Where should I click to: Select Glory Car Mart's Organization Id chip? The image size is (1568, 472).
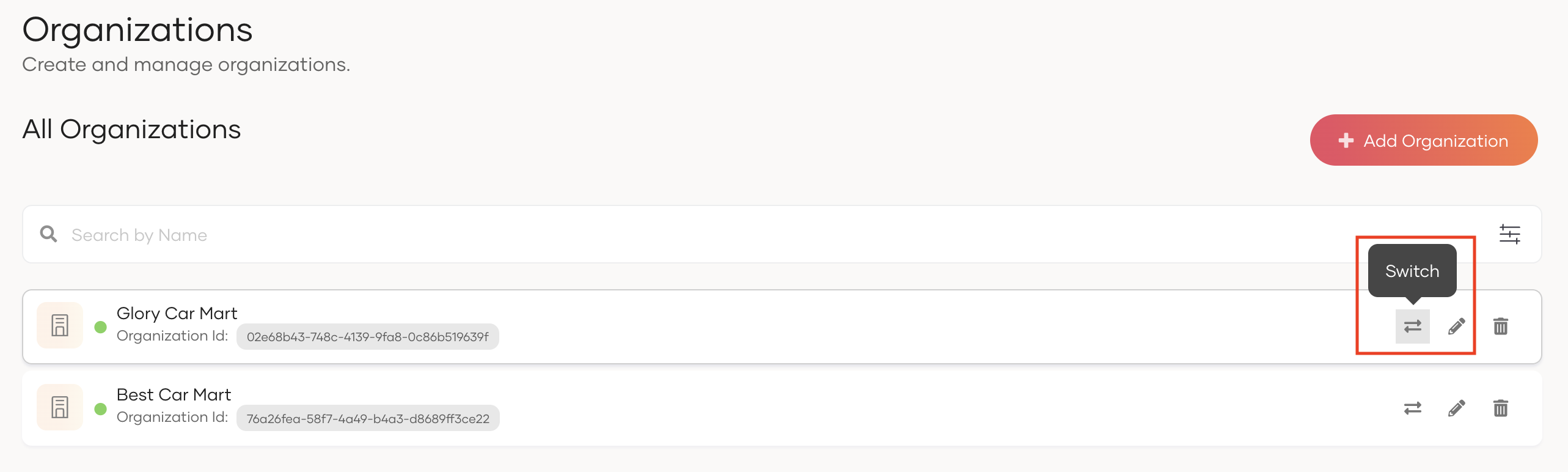click(x=367, y=336)
